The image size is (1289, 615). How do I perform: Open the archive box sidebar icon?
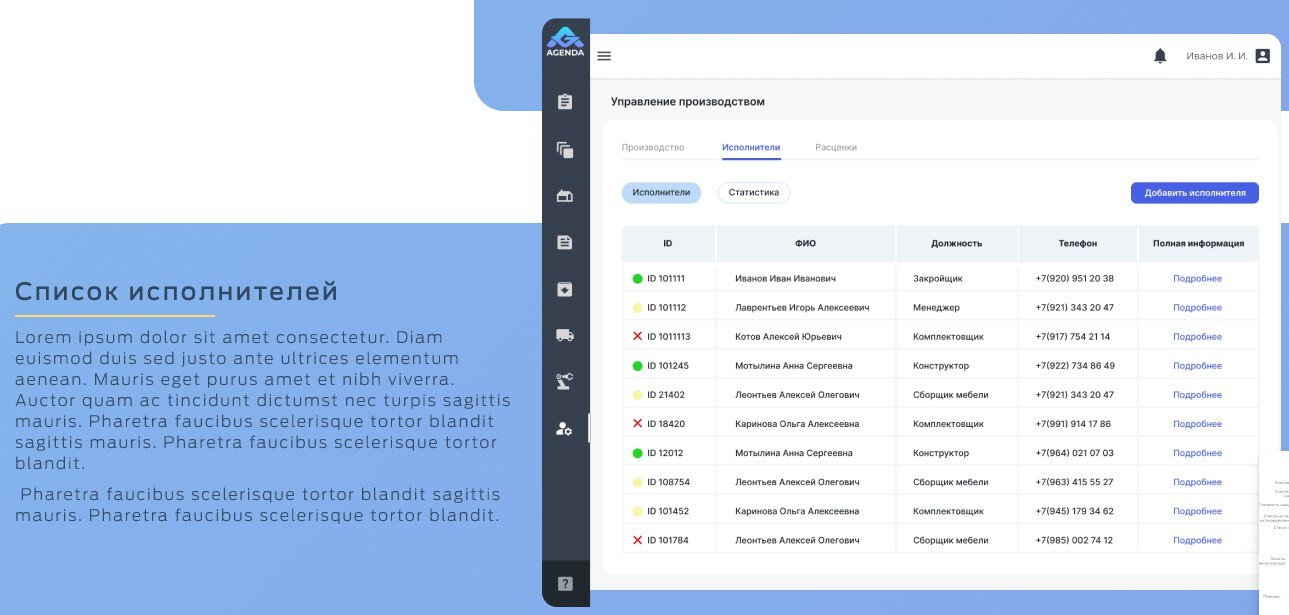(x=565, y=290)
